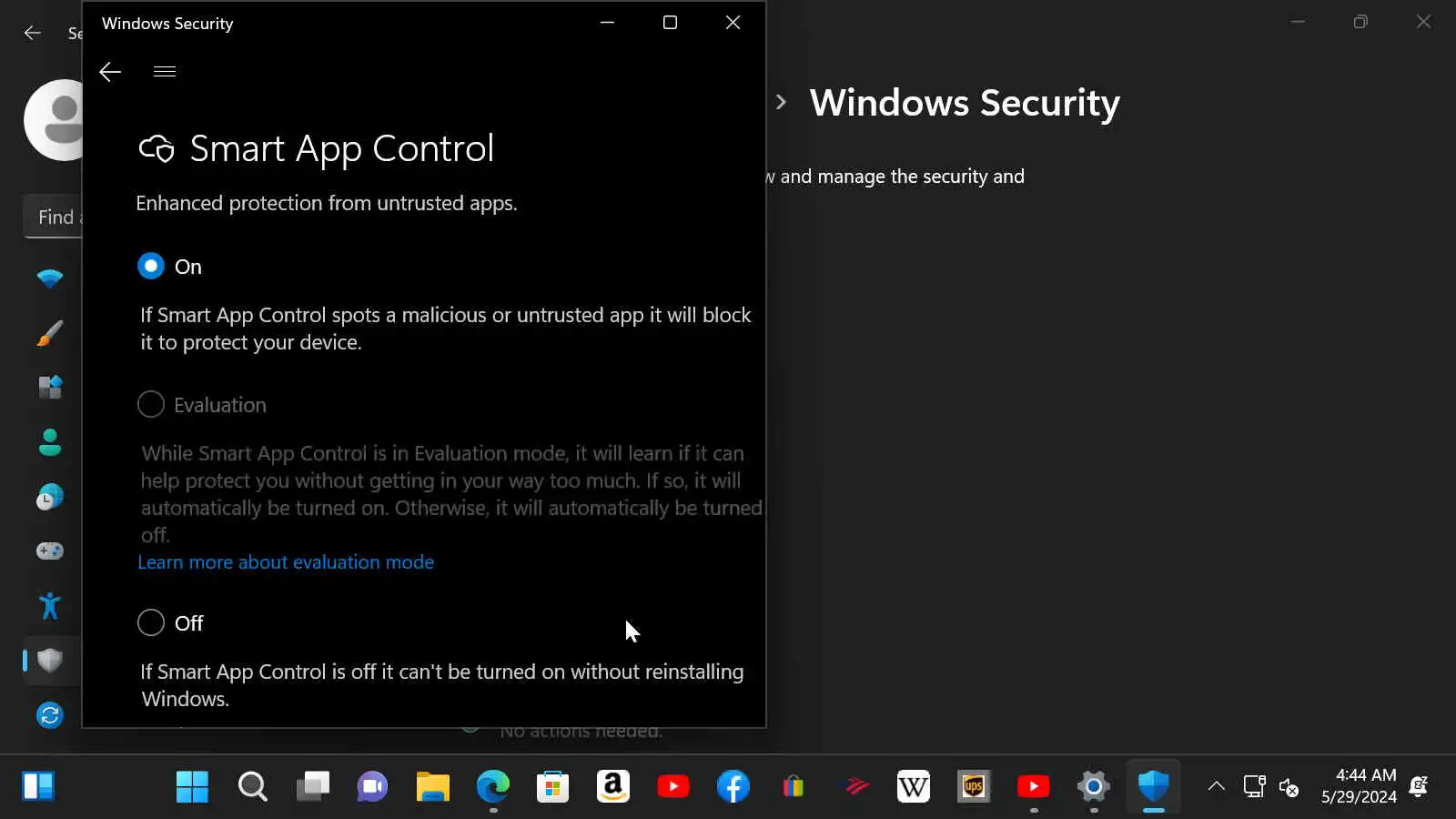1456x819 pixels.
Task: Go back in the Settings window
Action: [33, 33]
